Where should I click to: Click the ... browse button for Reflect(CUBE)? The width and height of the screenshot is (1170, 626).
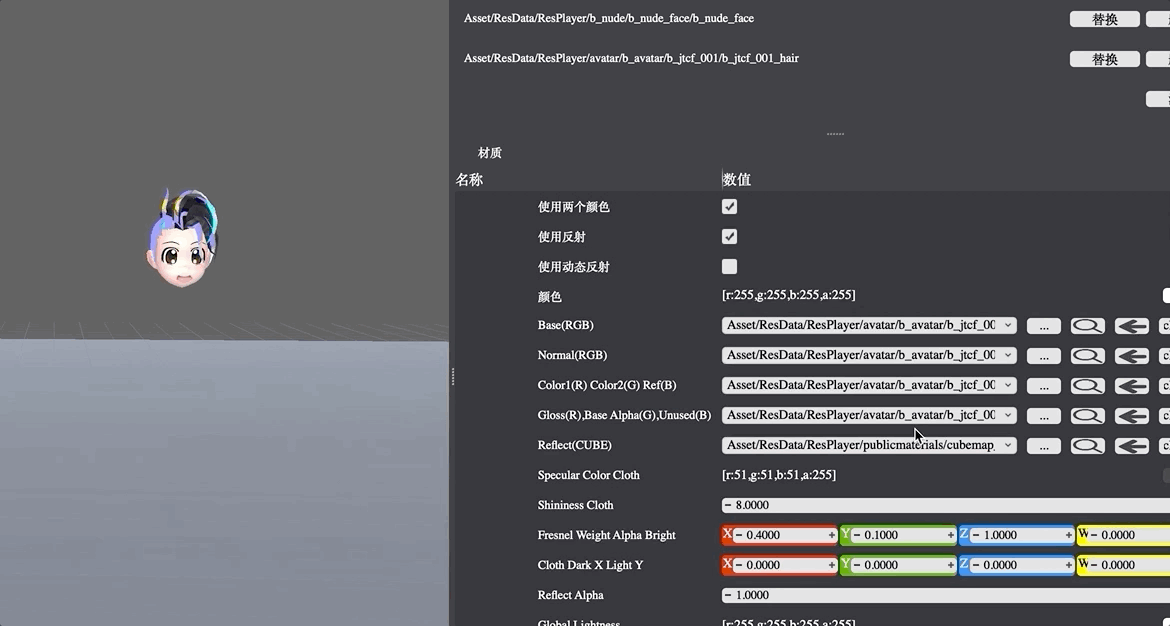(1043, 445)
